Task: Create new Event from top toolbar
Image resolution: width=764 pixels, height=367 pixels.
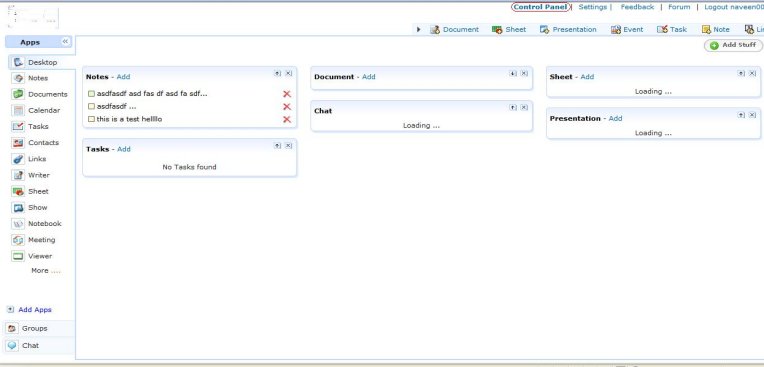Action: coord(627,30)
